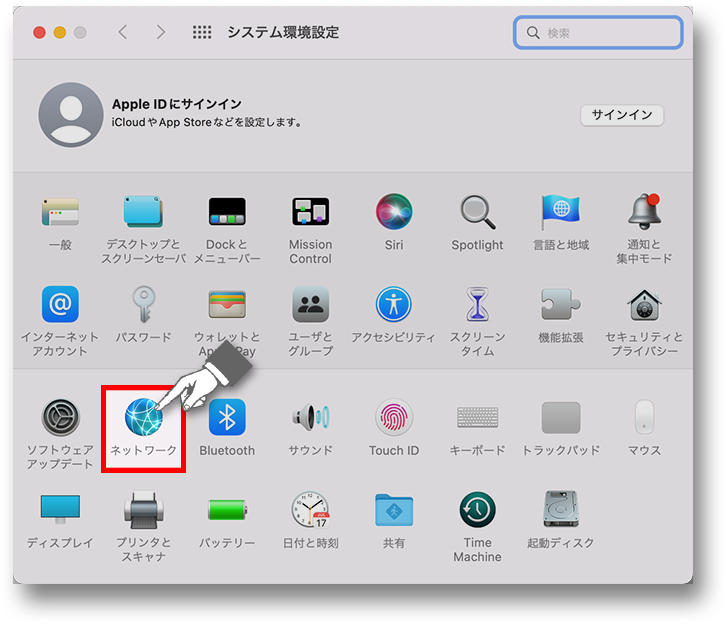
Task: Open Bluetooth preferences
Action: coord(227,417)
